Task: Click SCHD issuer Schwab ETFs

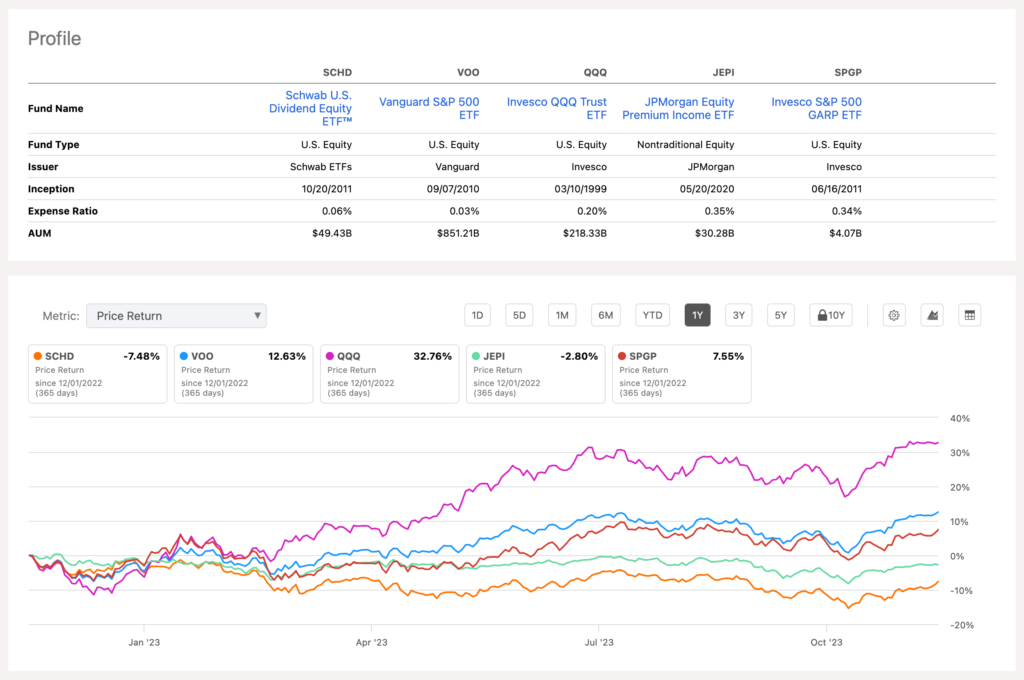Action: click(321, 167)
